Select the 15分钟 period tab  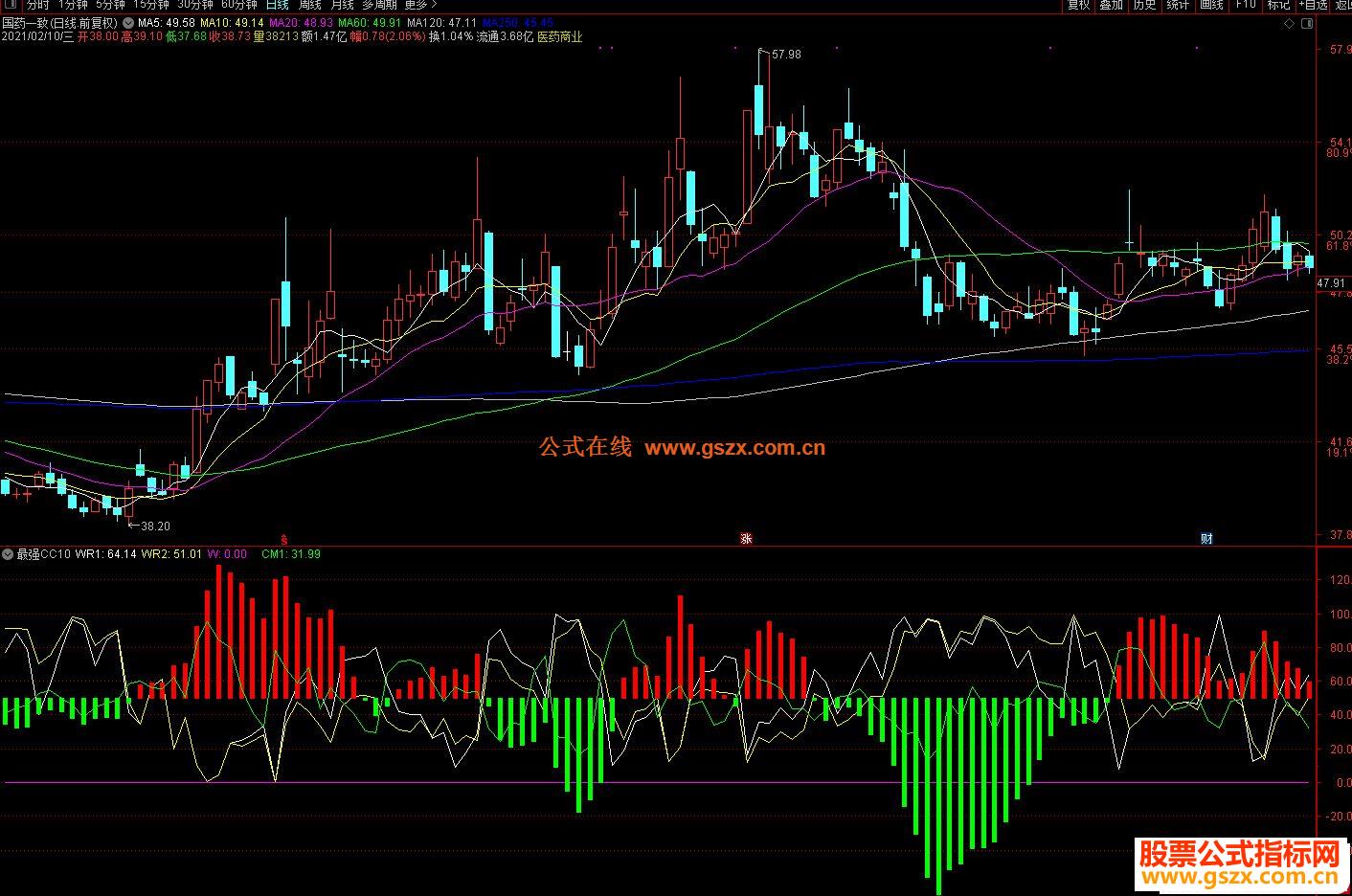click(152, 5)
